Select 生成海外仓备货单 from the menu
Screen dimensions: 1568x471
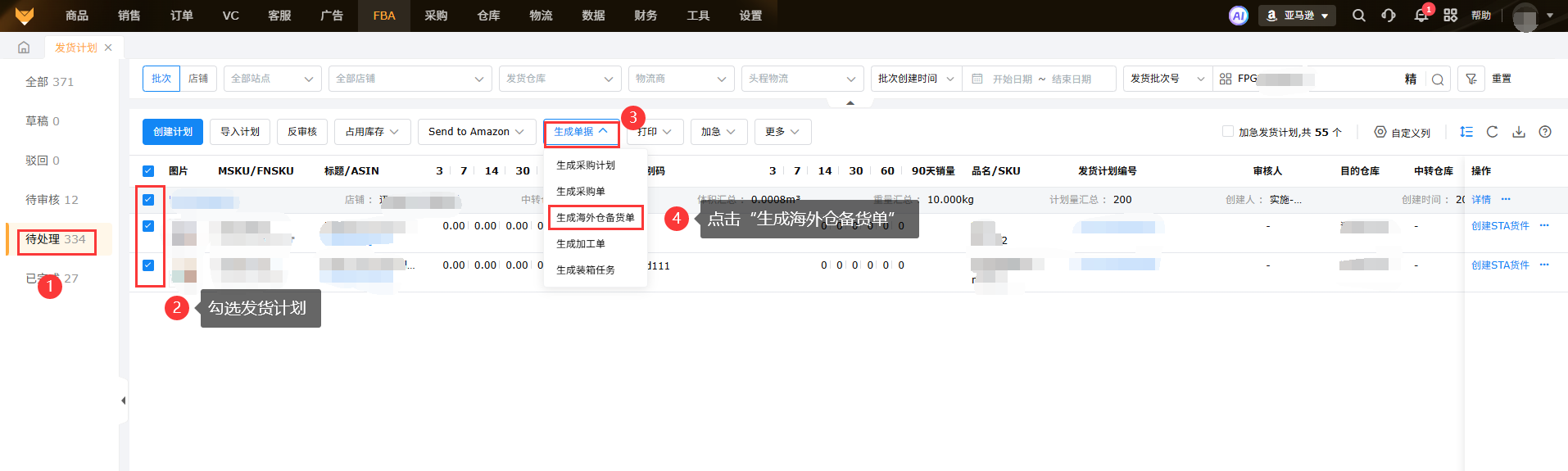pos(595,218)
